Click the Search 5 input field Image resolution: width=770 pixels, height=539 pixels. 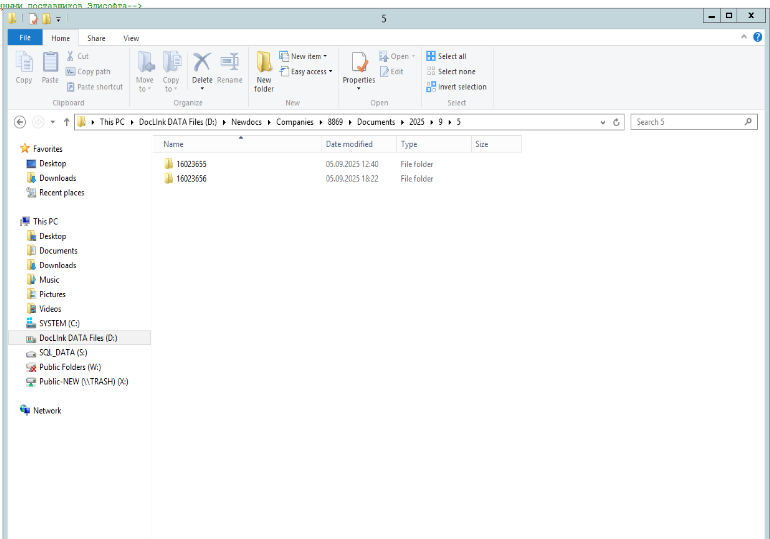pos(694,122)
